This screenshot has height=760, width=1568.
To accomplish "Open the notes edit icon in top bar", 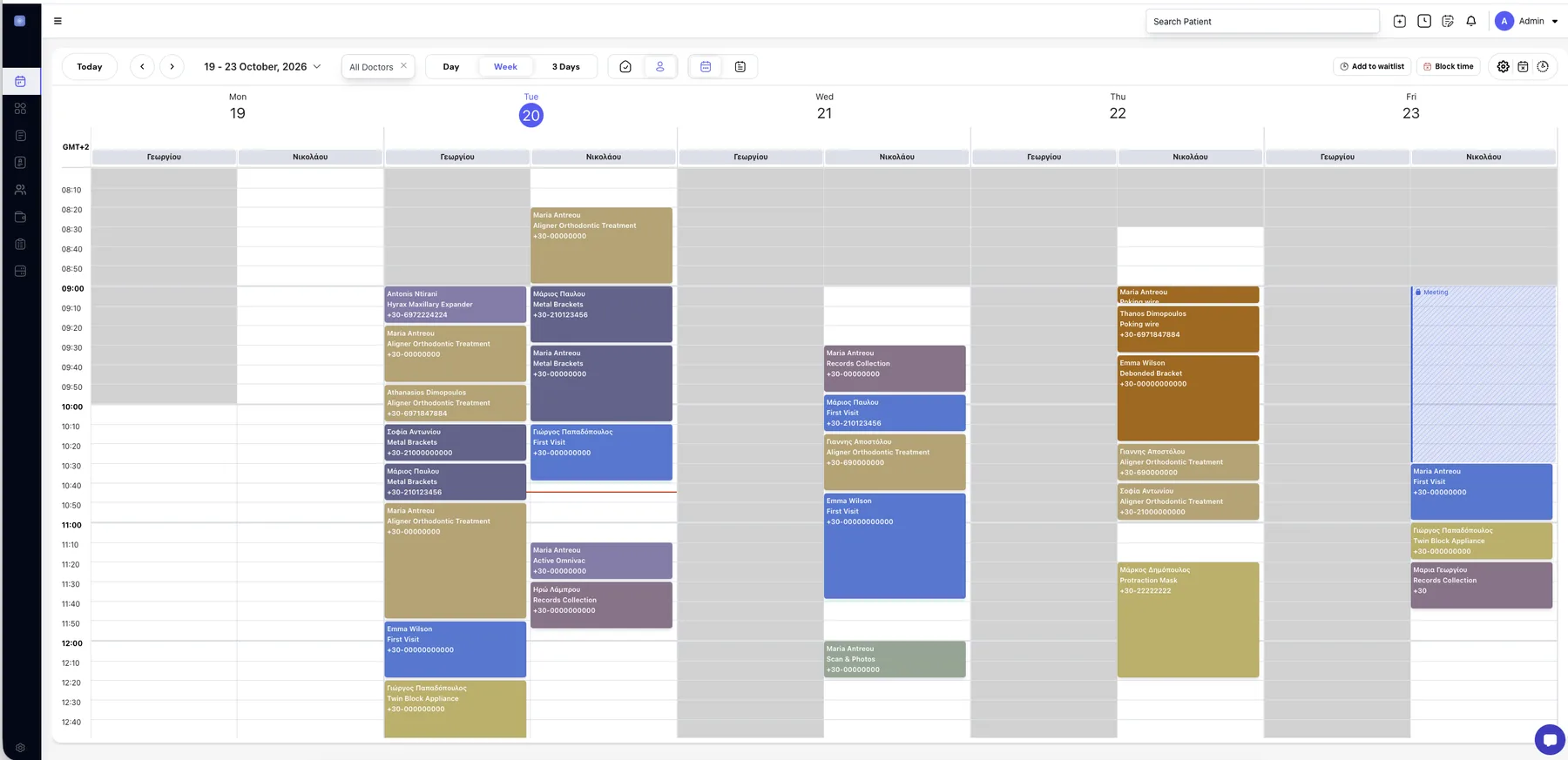I will (x=1448, y=21).
